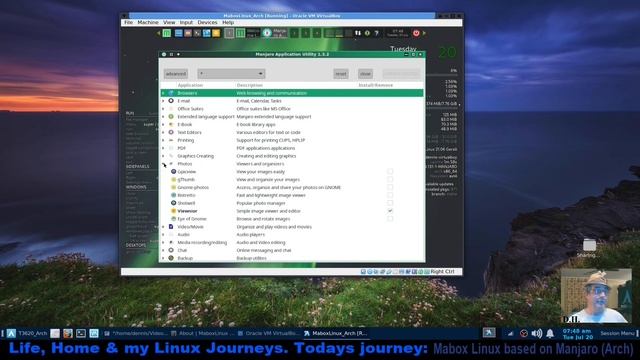
Task: Click the yellow folder icon in Mabox panel
Action: click(x=216, y=33)
